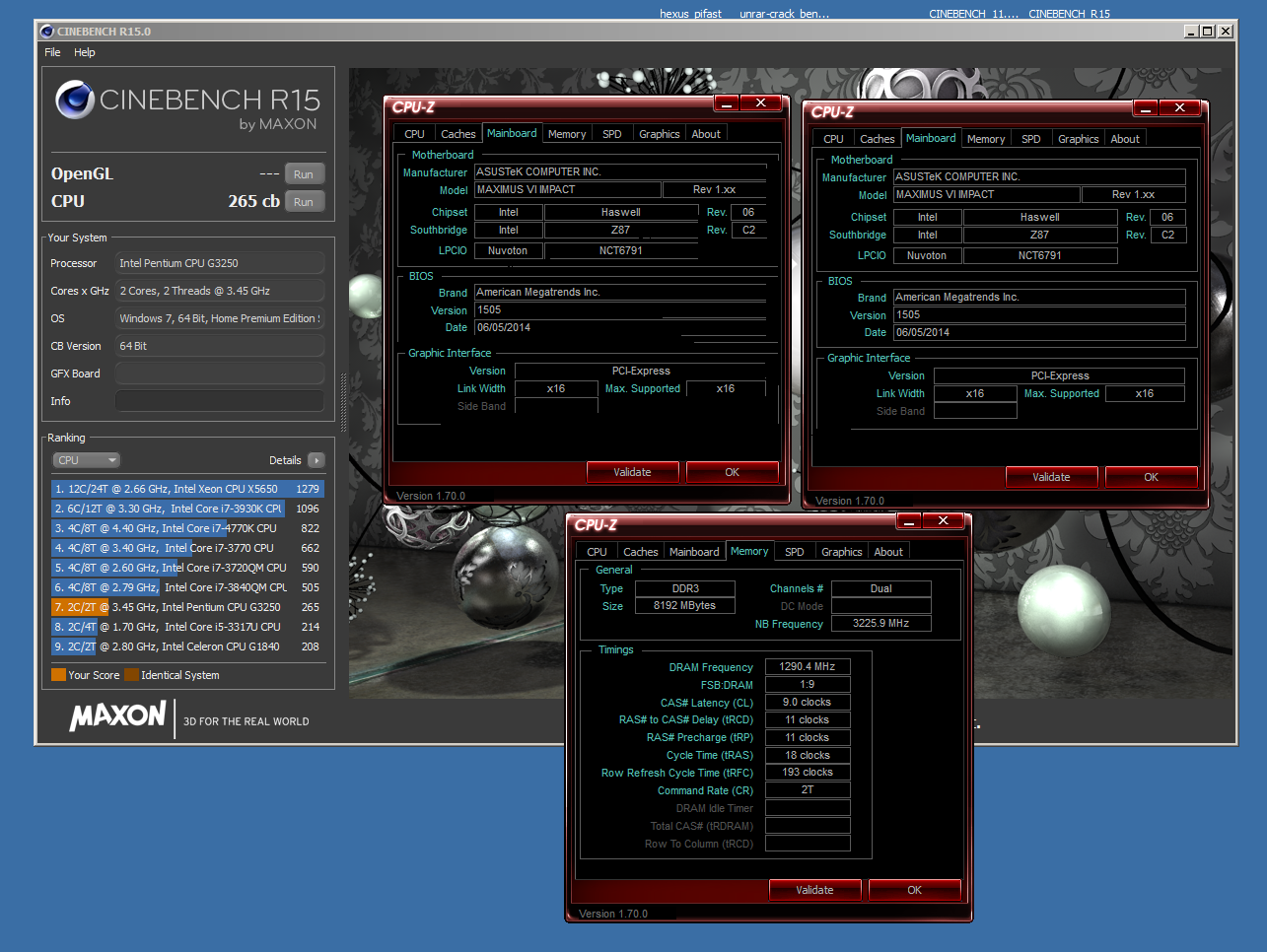Click OK in right CPU-Z window
Image resolution: width=1267 pixels, height=952 pixels.
pyautogui.click(x=1151, y=477)
